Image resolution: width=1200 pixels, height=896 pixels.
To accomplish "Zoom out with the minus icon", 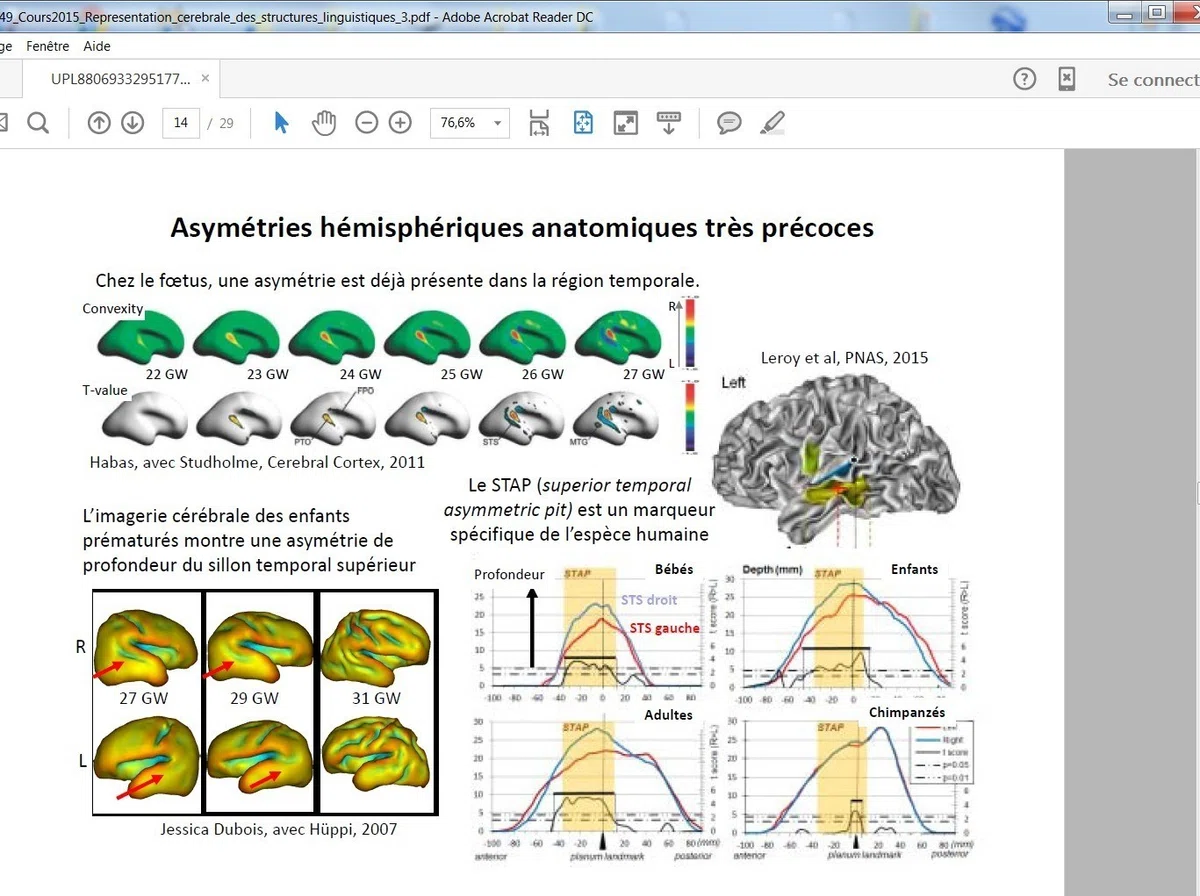I will click(367, 123).
